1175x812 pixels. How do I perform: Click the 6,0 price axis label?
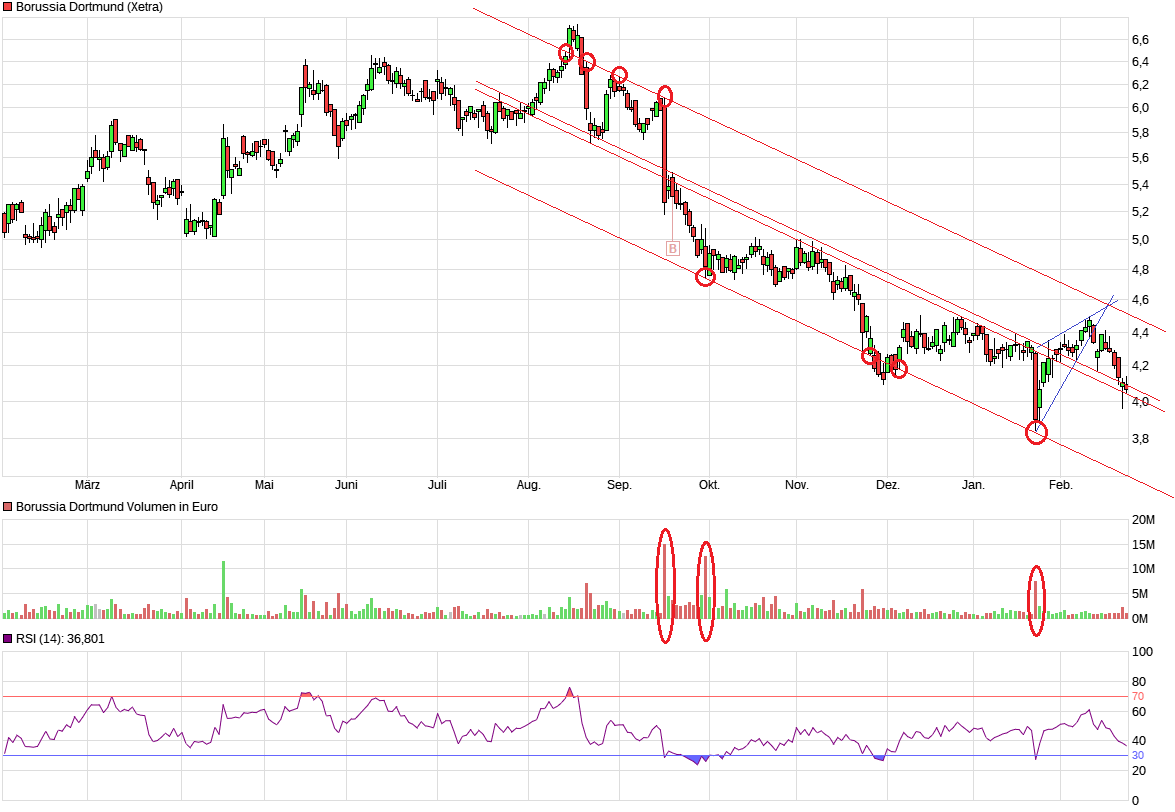tap(1141, 108)
